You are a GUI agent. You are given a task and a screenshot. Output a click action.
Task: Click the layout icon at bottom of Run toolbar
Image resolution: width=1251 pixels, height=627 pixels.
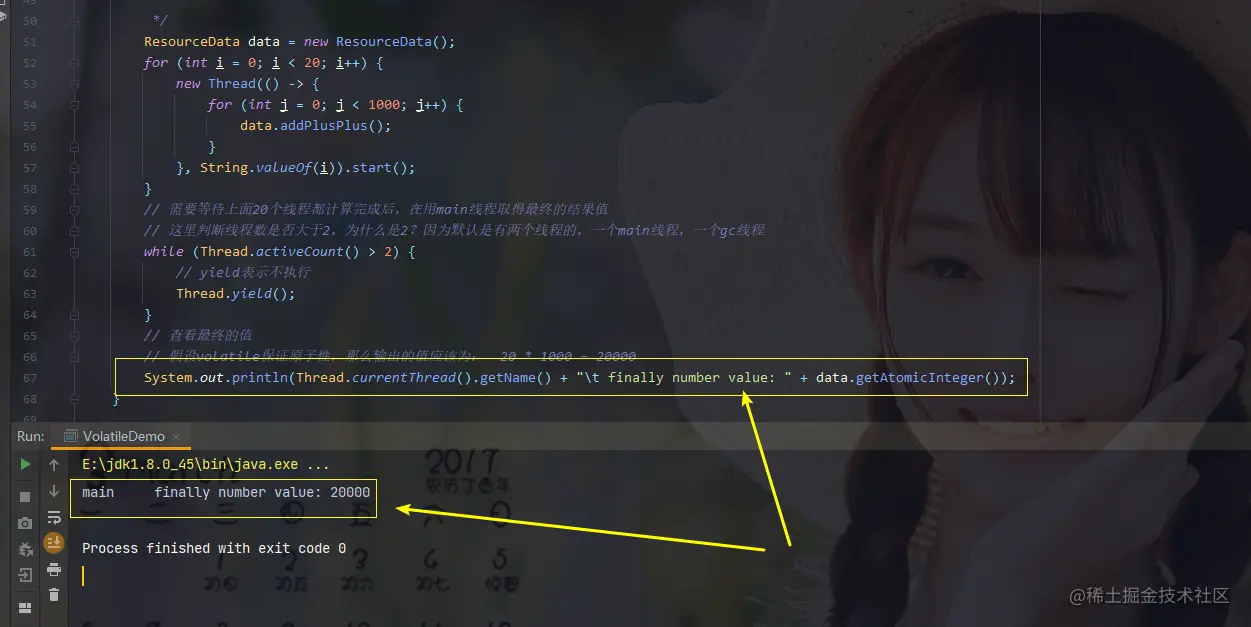pos(25,607)
